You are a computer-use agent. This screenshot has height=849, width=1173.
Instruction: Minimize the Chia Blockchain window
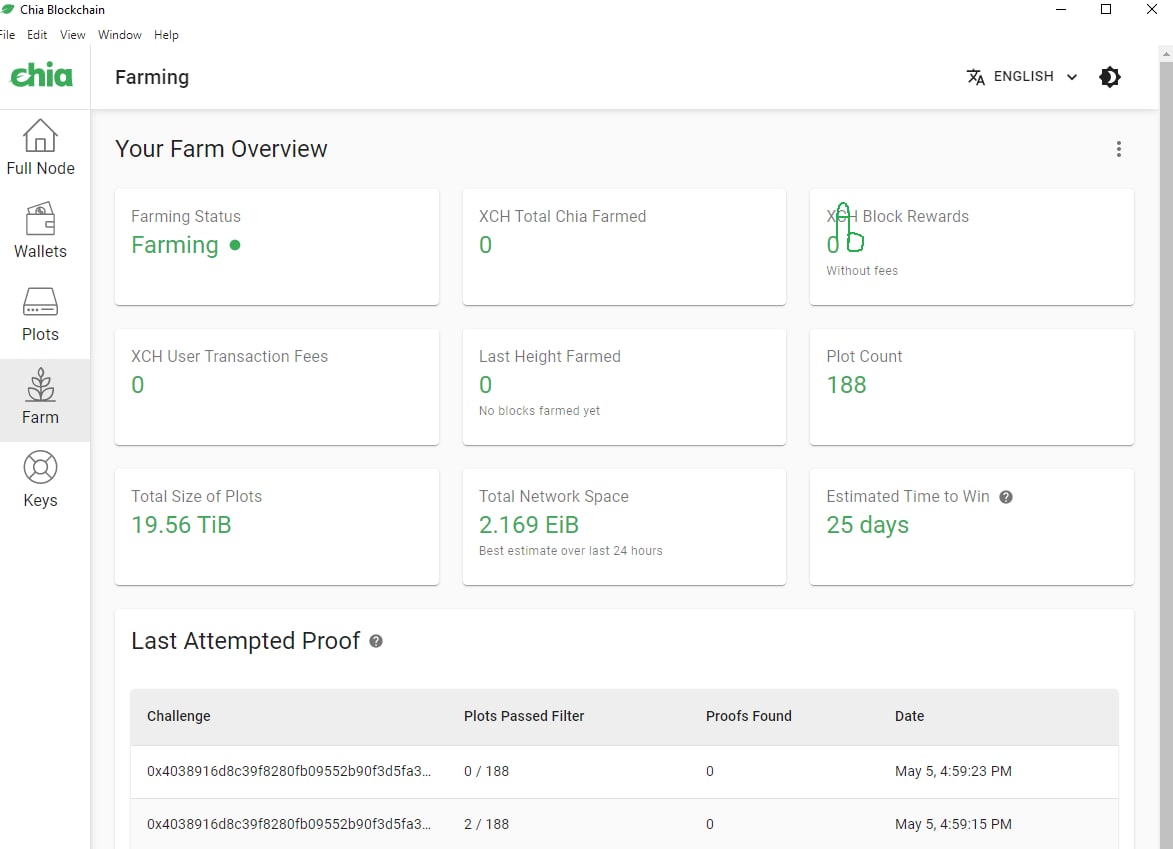[1061, 9]
